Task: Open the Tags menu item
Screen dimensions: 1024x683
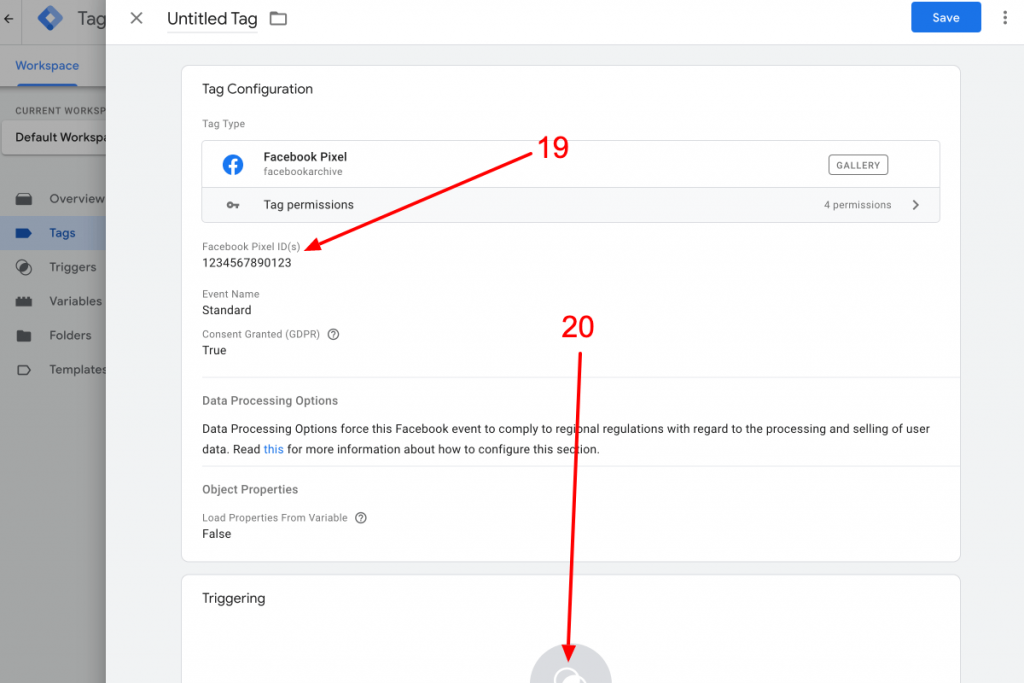Action: pos(63,233)
